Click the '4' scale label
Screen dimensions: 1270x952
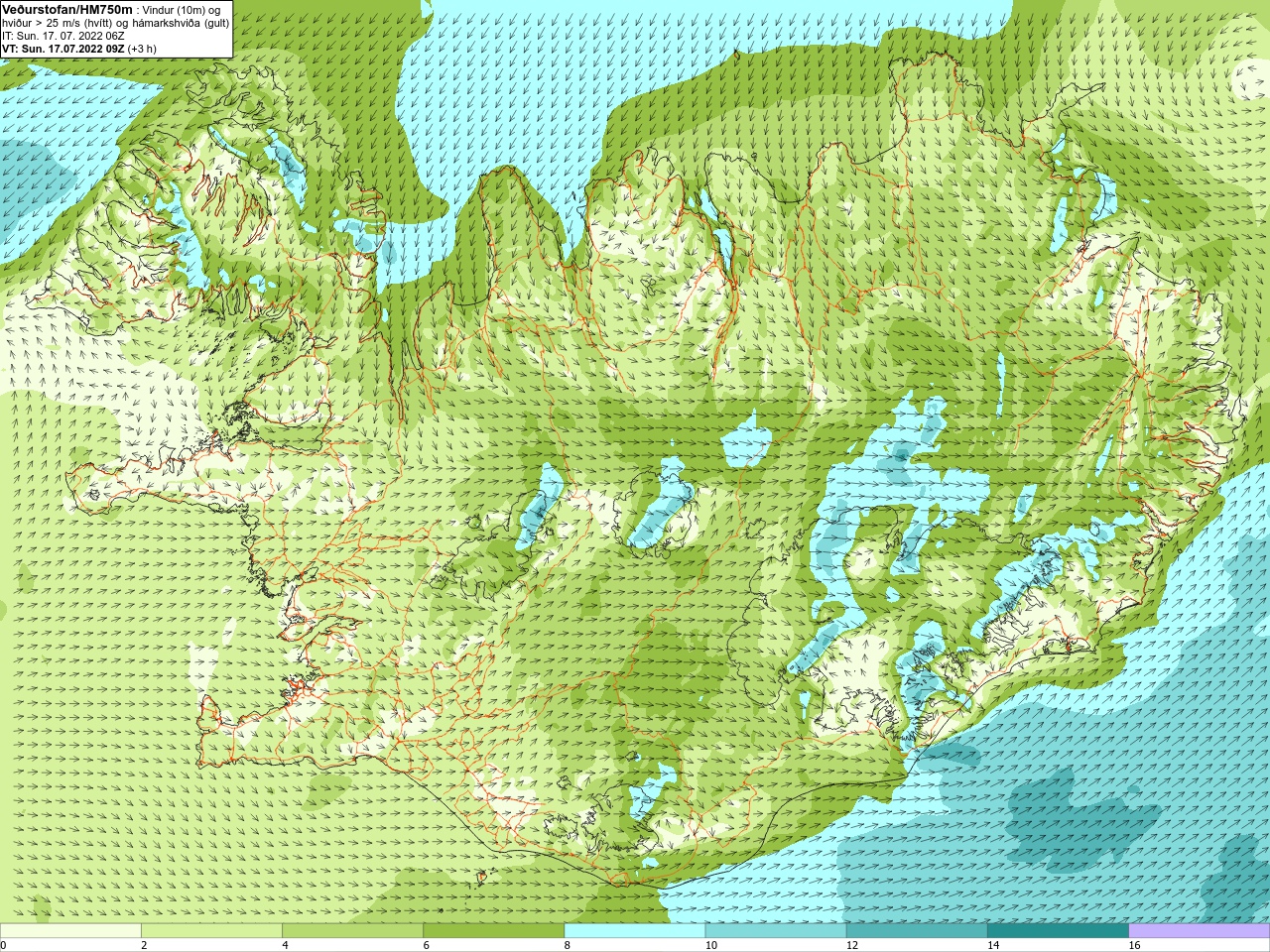coord(285,945)
